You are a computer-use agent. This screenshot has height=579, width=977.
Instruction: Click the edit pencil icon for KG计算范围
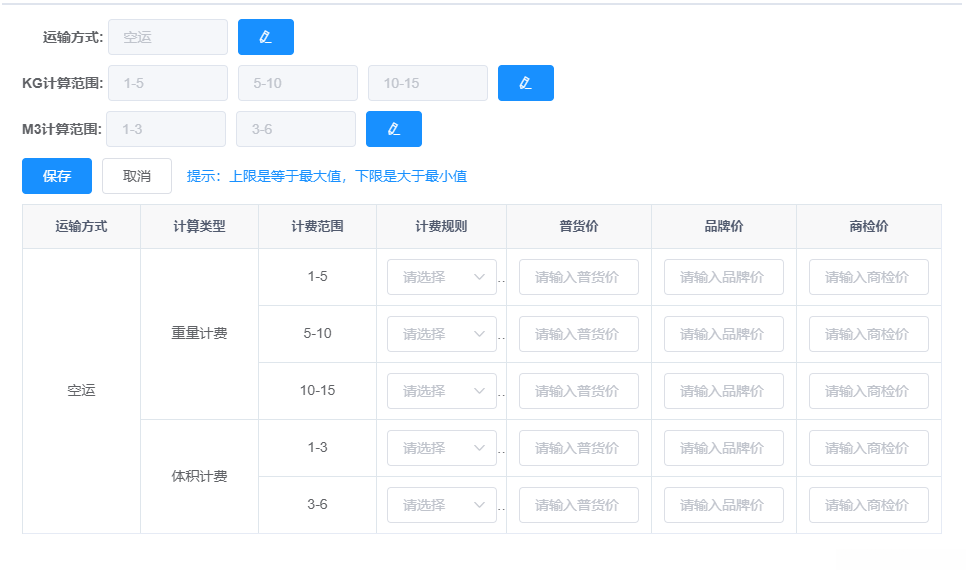click(526, 83)
